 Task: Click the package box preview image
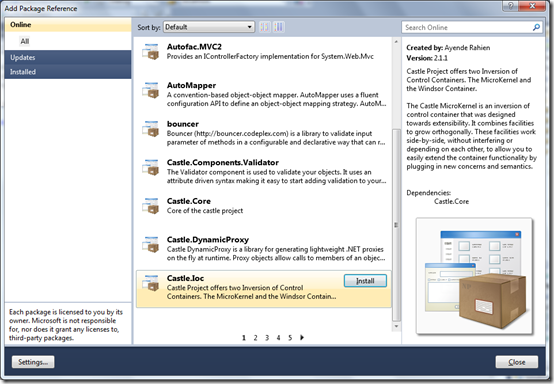pyautogui.click(x=474, y=276)
